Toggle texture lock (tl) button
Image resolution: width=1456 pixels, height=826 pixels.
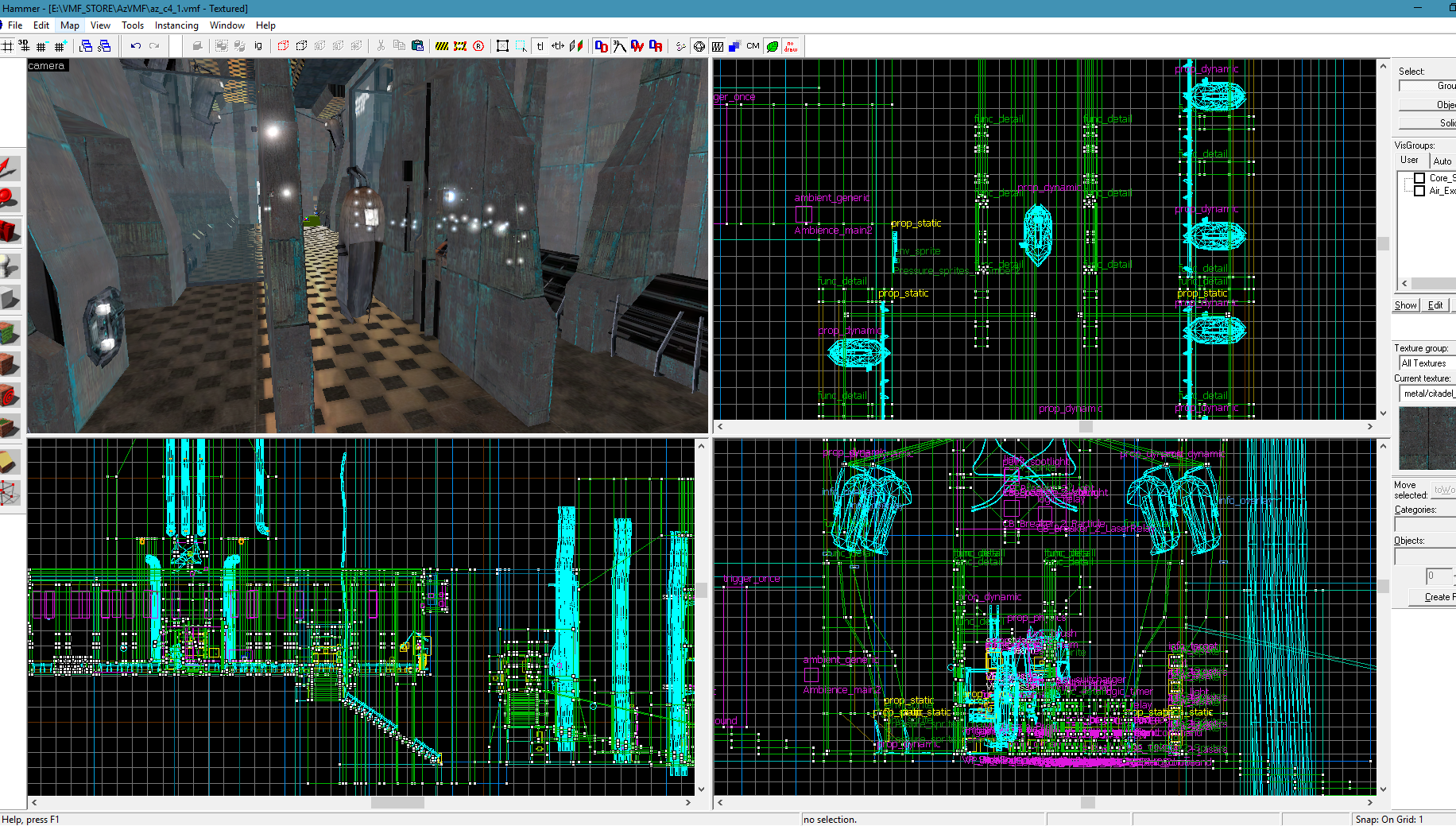coord(540,46)
